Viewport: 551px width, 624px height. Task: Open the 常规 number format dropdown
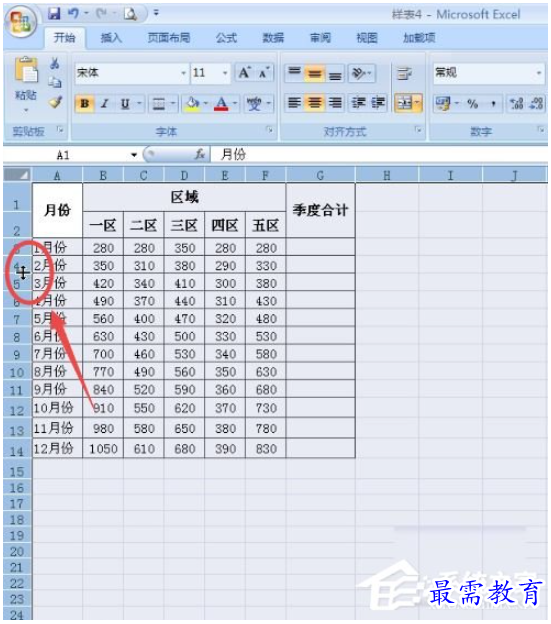tap(539, 73)
